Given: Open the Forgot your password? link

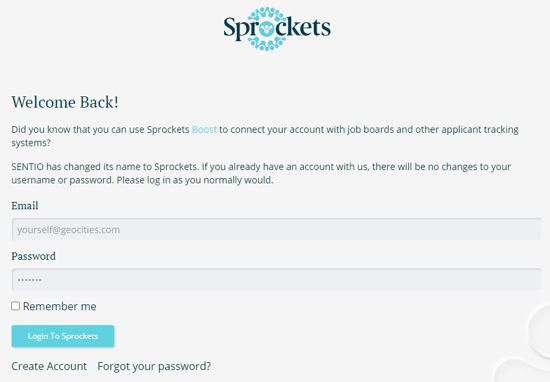Looking at the screenshot, I should [x=154, y=366].
